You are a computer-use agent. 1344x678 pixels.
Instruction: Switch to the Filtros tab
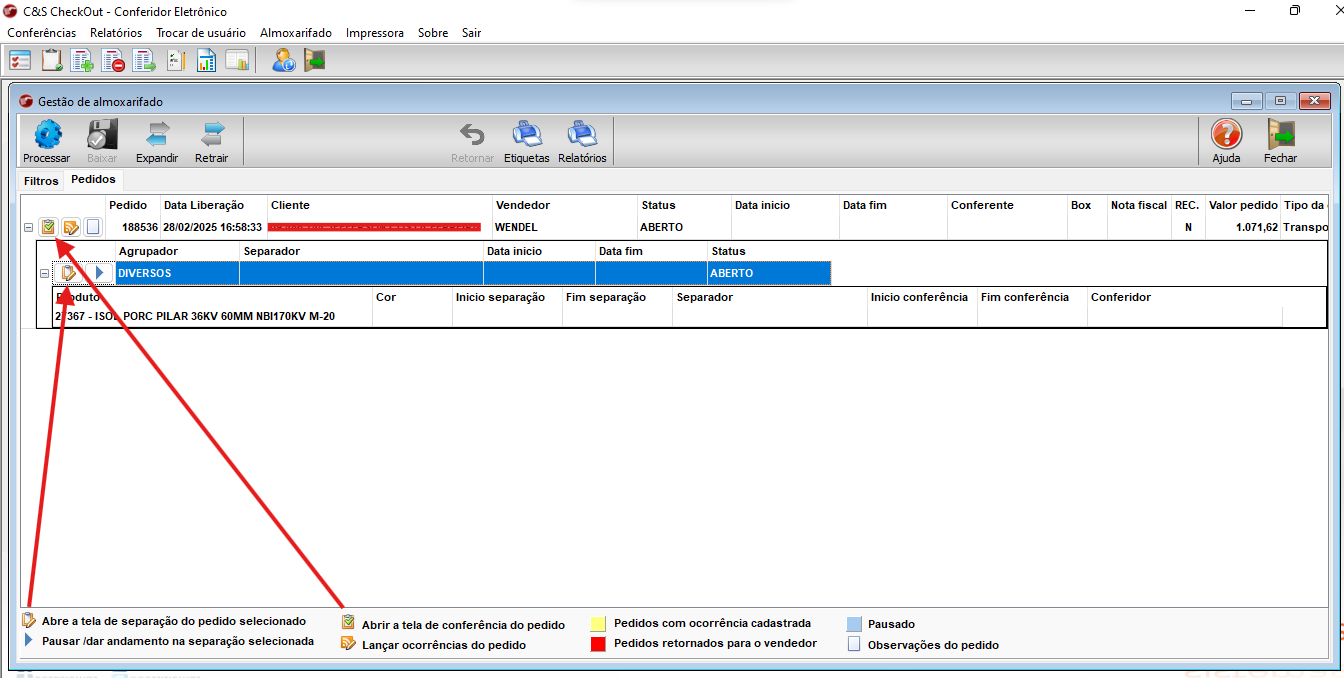coord(42,181)
